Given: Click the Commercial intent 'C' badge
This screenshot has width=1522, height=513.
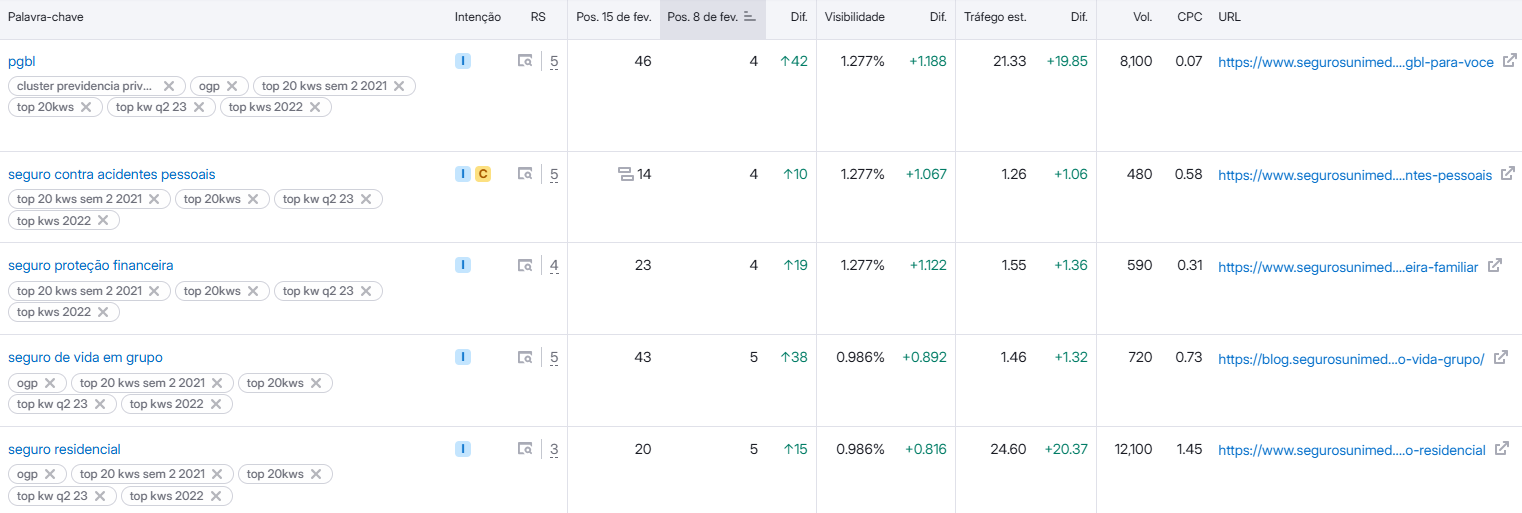Looking at the screenshot, I should pos(482,174).
